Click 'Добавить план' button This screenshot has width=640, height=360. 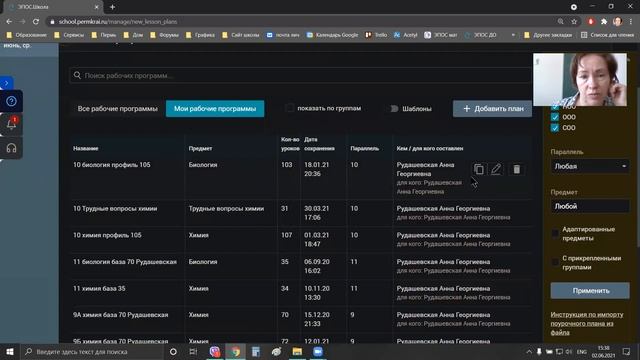[493, 109]
